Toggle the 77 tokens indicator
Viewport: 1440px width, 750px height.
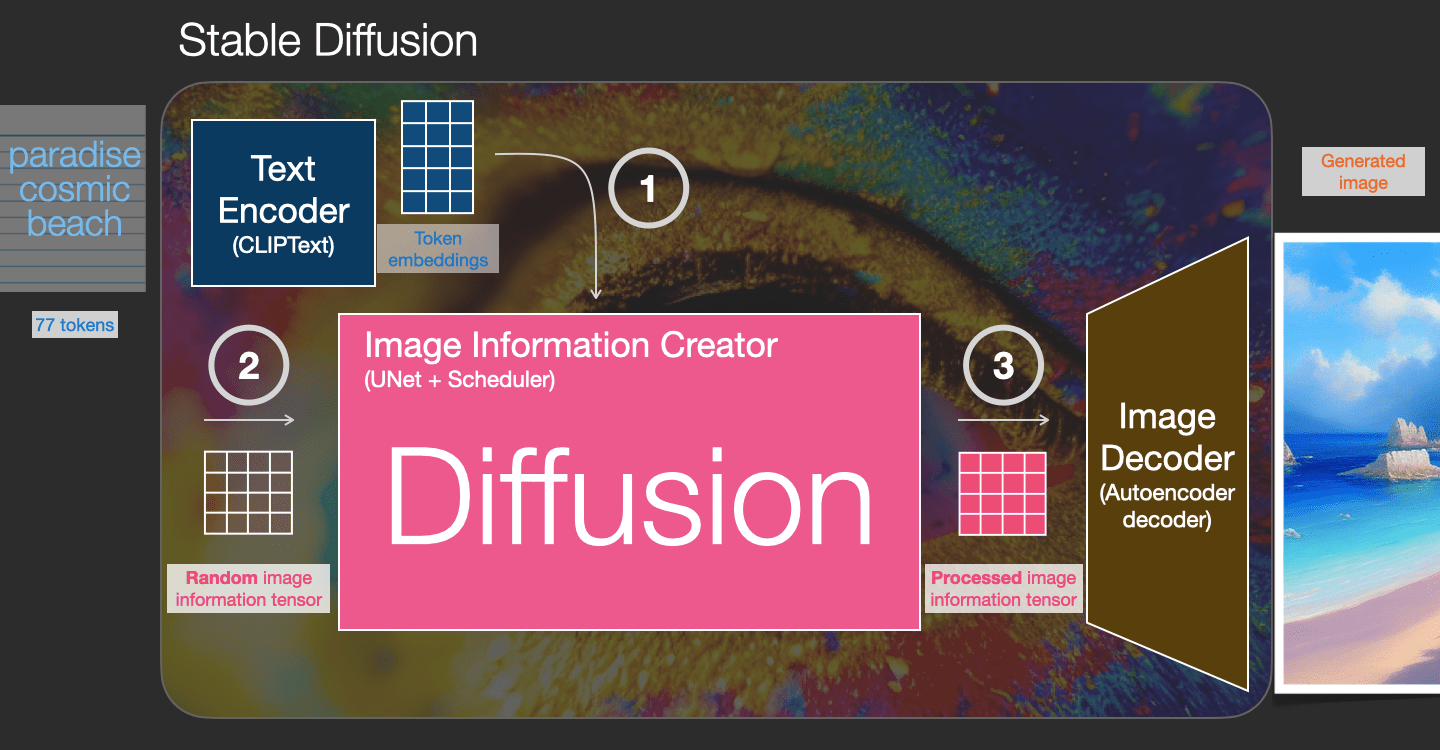[x=74, y=324]
